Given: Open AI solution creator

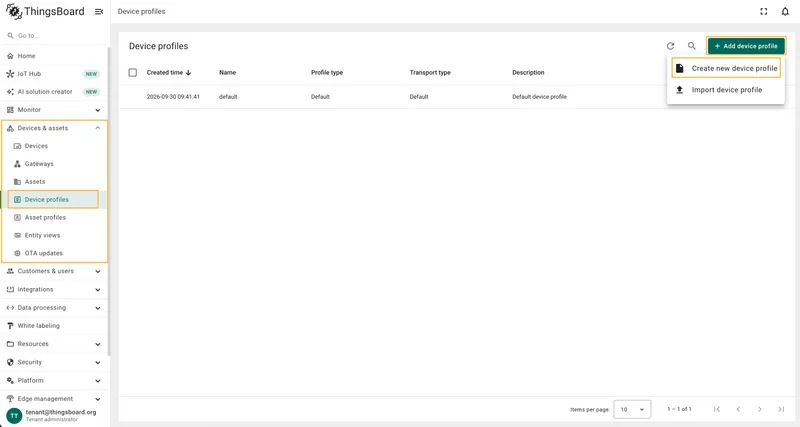Looking at the screenshot, I should pos(55,92).
